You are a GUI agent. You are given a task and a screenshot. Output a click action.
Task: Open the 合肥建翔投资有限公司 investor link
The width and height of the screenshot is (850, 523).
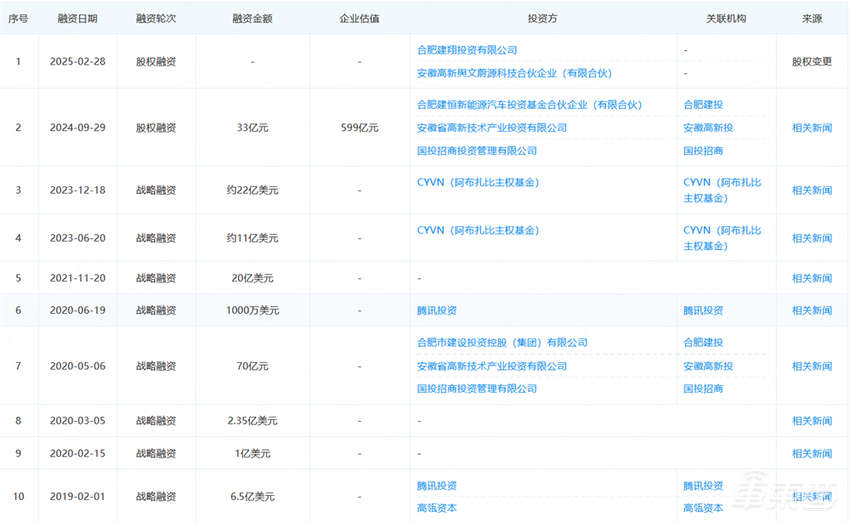pos(466,50)
